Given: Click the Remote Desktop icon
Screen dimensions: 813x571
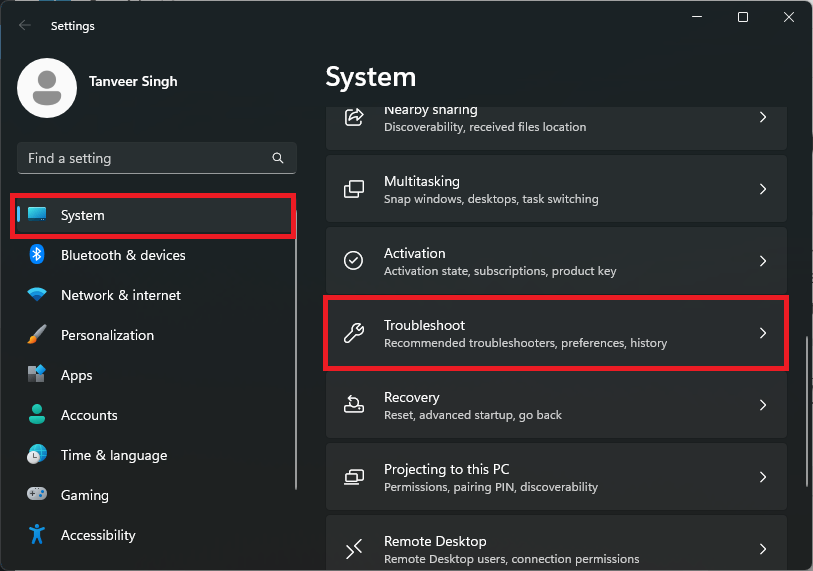Looking at the screenshot, I should click(x=354, y=548).
